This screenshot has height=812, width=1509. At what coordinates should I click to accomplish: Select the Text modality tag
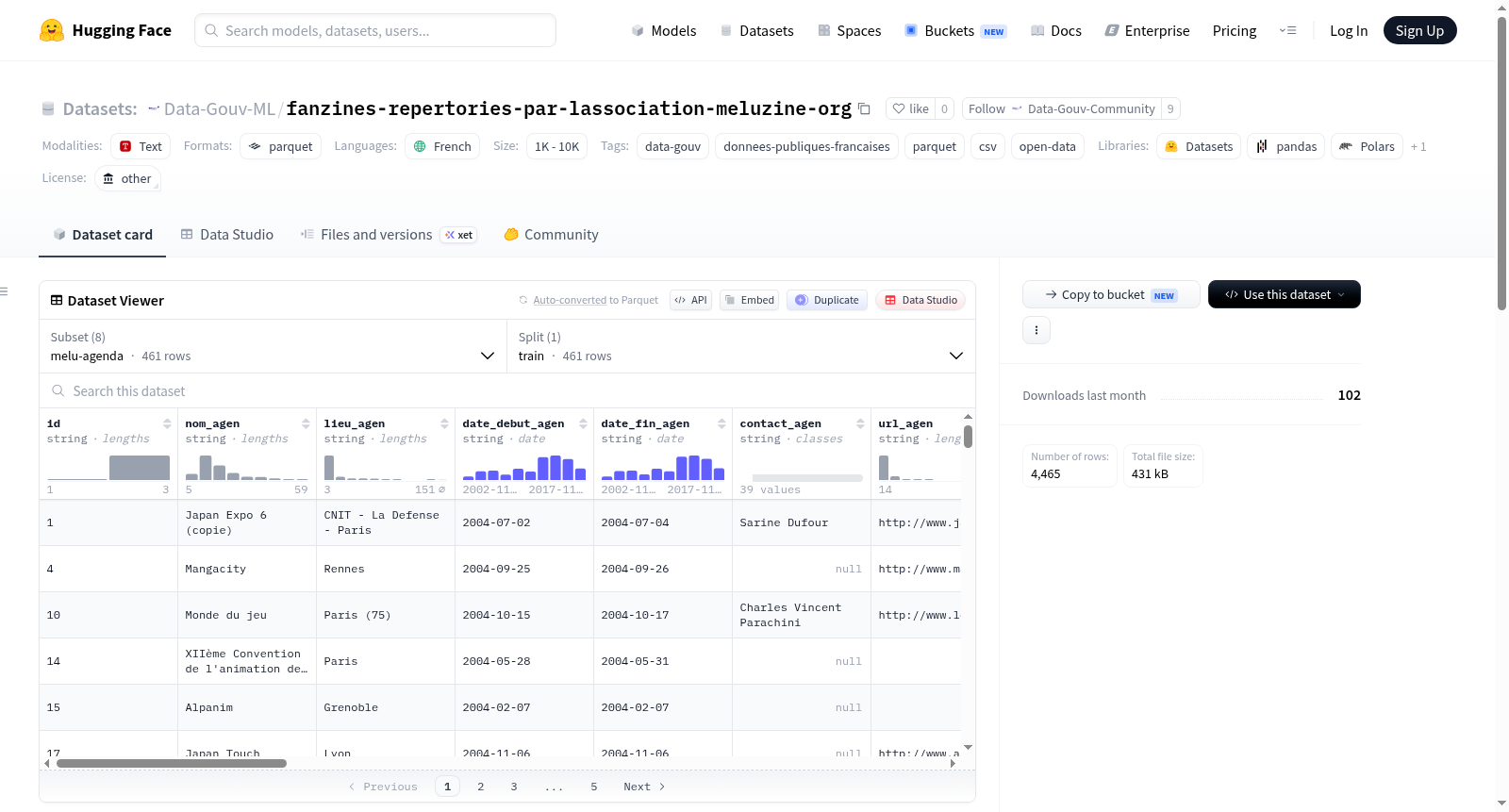140,146
